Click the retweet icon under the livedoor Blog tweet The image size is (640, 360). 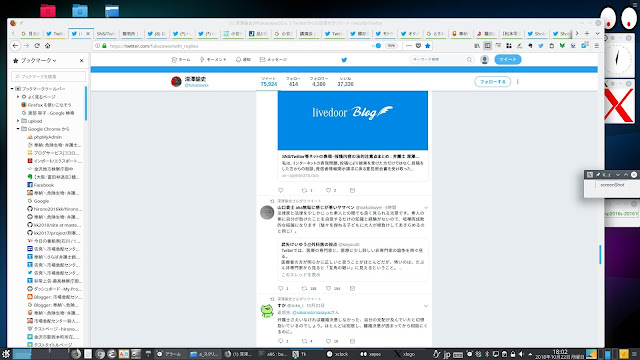304,190
